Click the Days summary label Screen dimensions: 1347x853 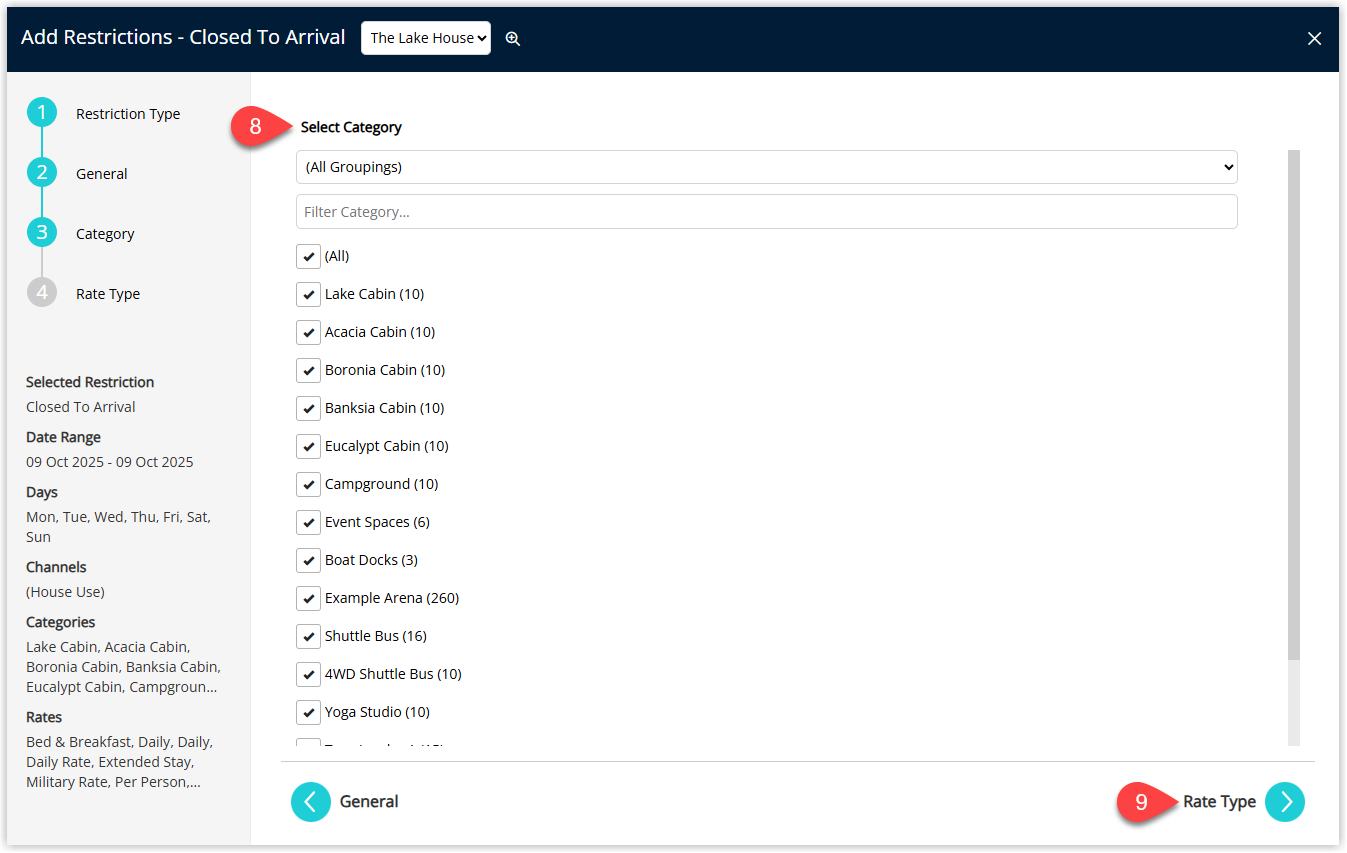click(42, 492)
